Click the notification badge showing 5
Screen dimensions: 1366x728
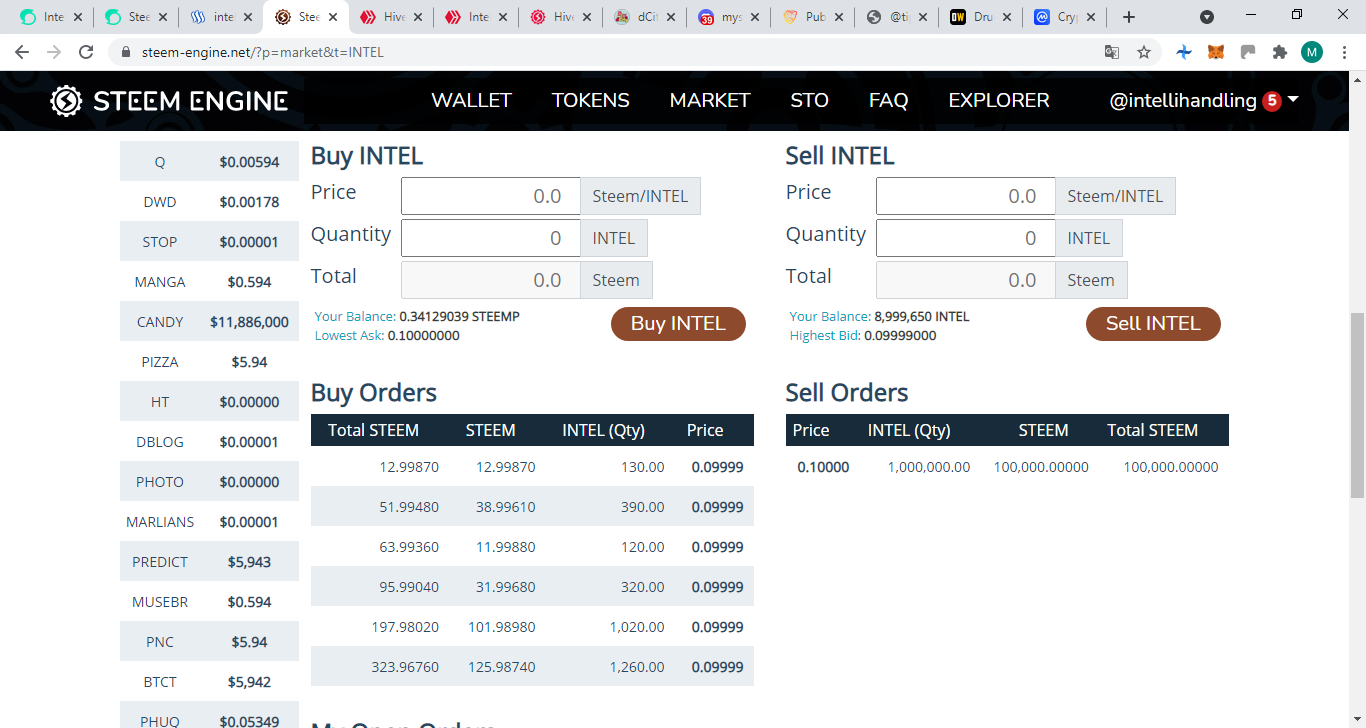click(x=1272, y=101)
